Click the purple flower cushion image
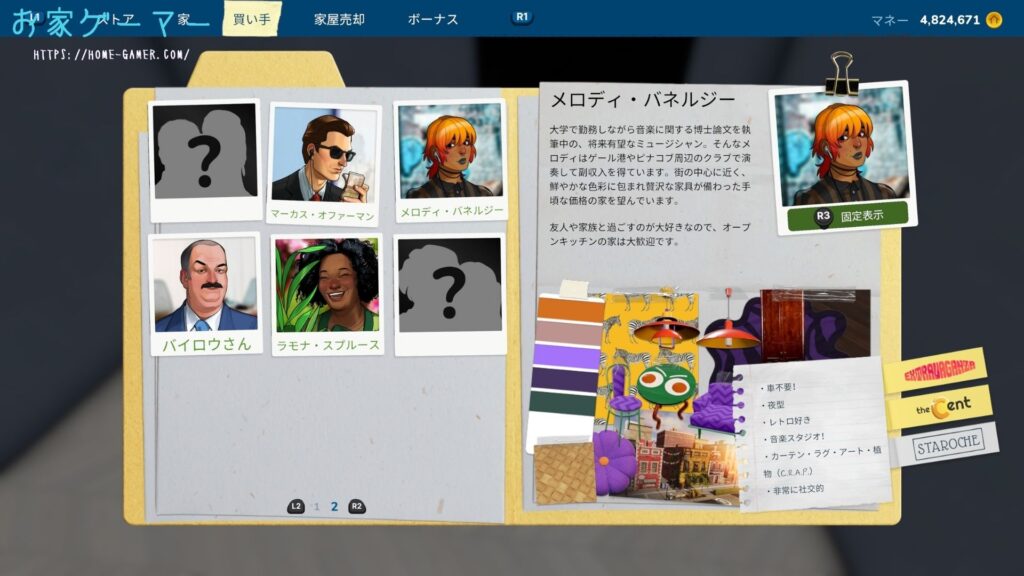Image resolution: width=1024 pixels, height=576 pixels. tap(613, 460)
